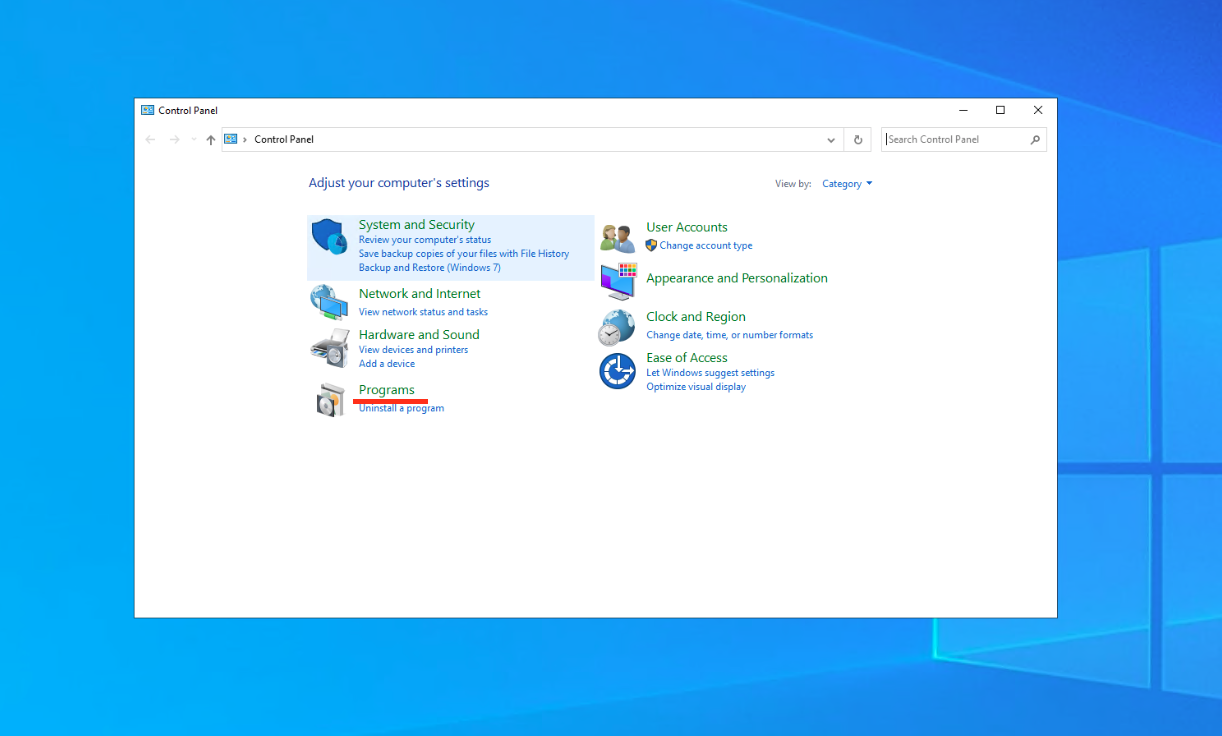Expand the address bar breadcrumb chevron
1222x736 pixels.
(x=245, y=140)
